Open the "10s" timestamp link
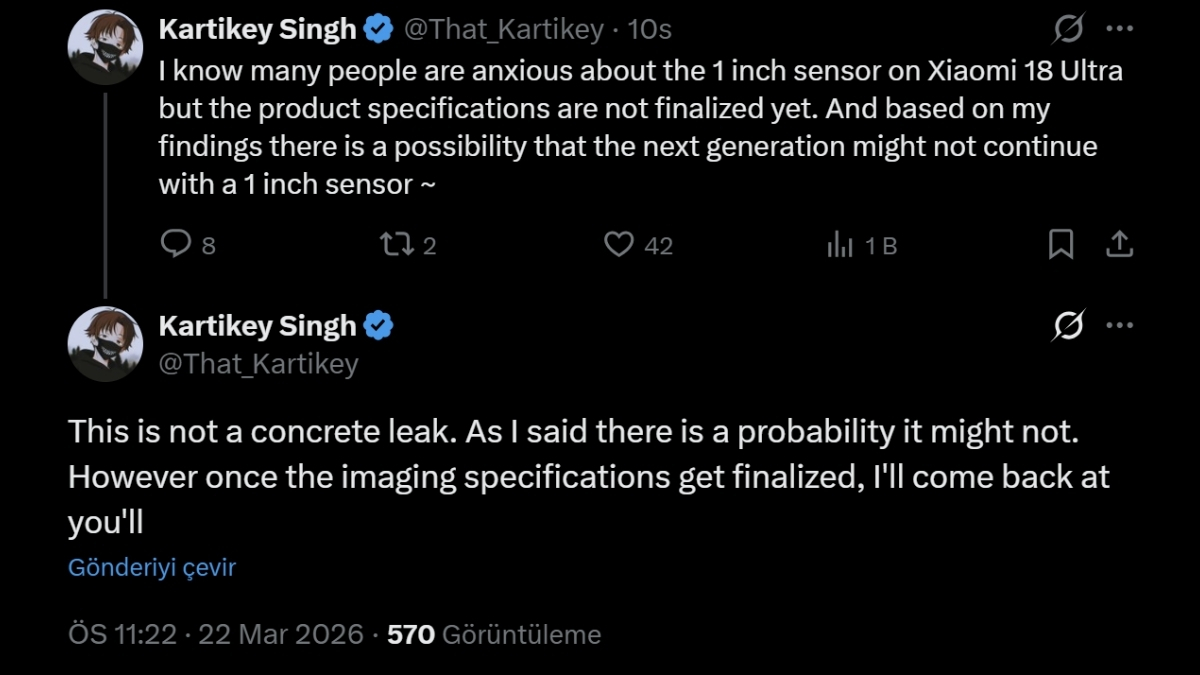 [x=649, y=31]
